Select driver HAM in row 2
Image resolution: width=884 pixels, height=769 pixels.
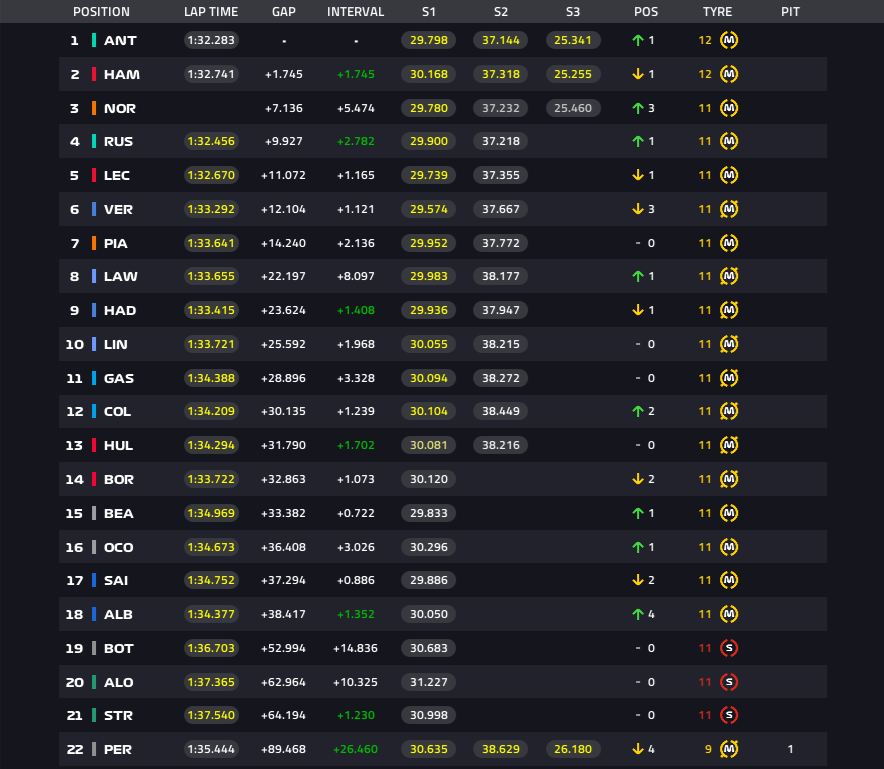pyautogui.click(x=122, y=74)
